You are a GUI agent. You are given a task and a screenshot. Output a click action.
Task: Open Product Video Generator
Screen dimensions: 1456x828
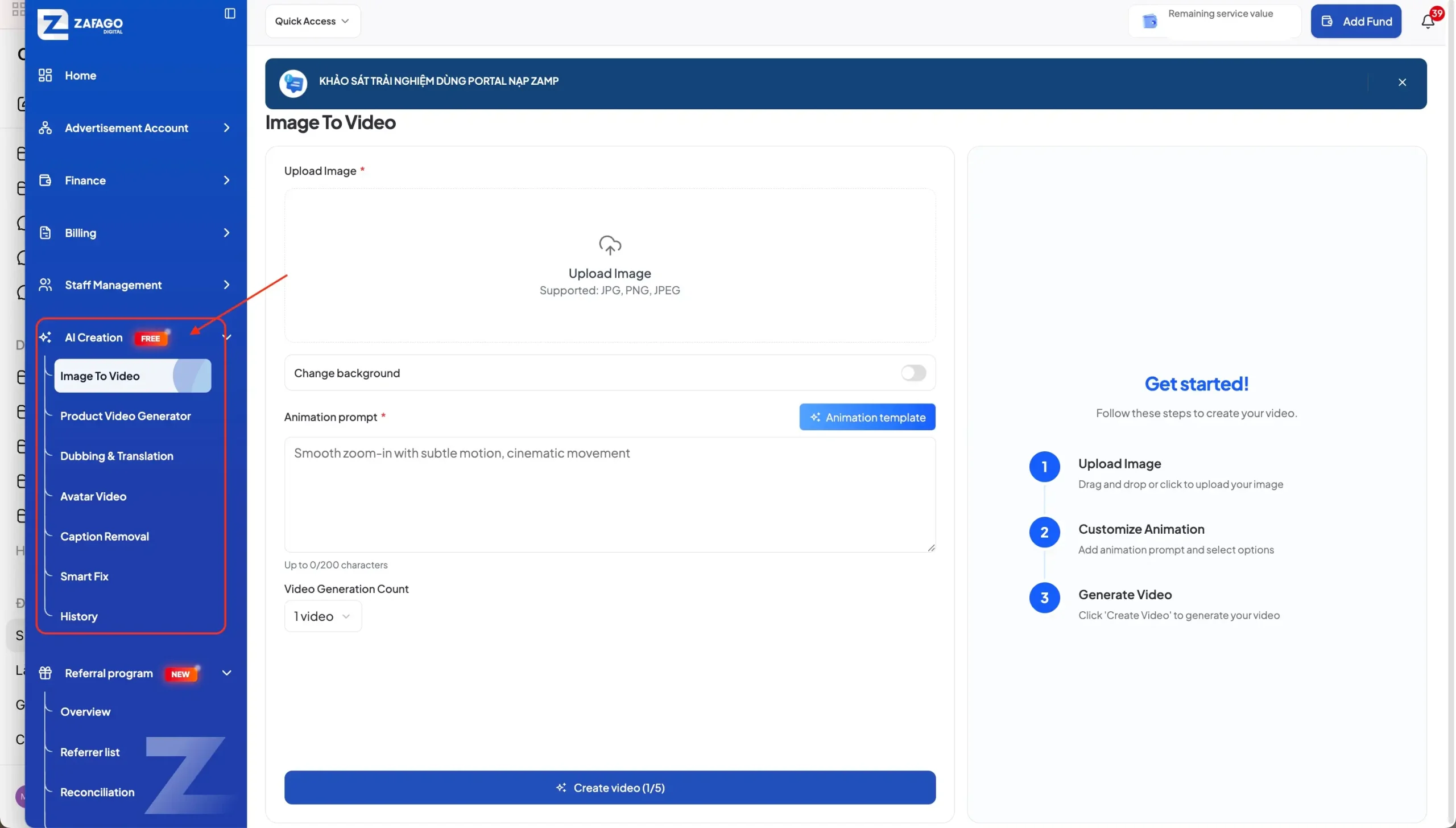[x=125, y=416]
